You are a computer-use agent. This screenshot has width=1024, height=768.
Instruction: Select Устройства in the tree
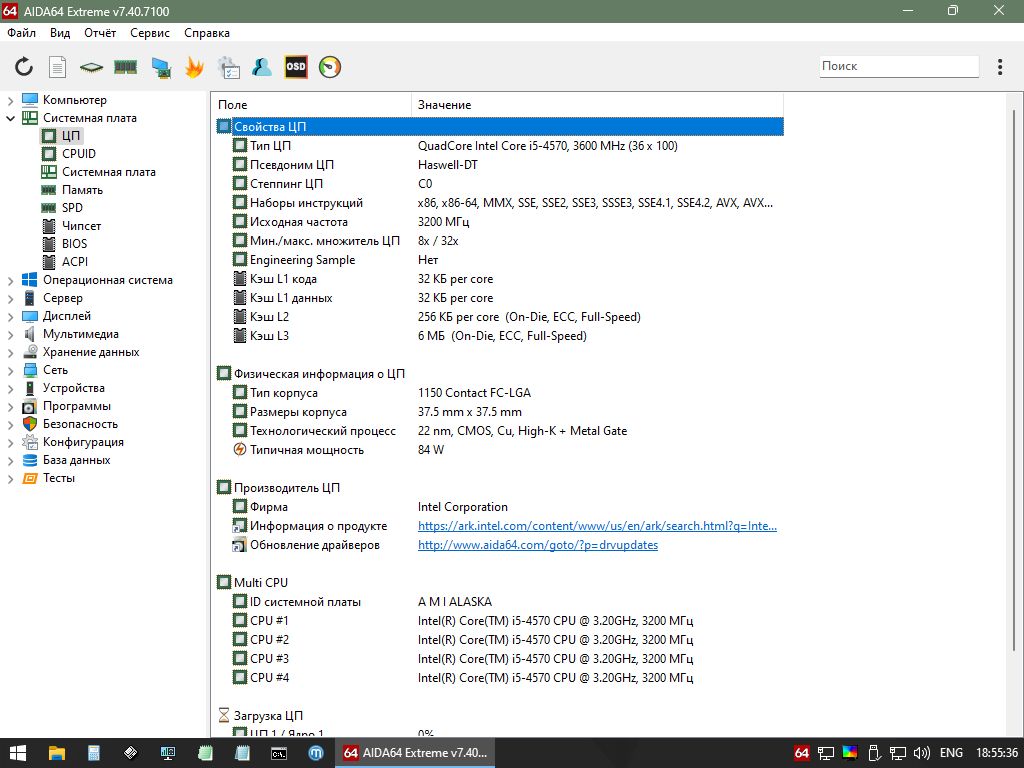73,388
